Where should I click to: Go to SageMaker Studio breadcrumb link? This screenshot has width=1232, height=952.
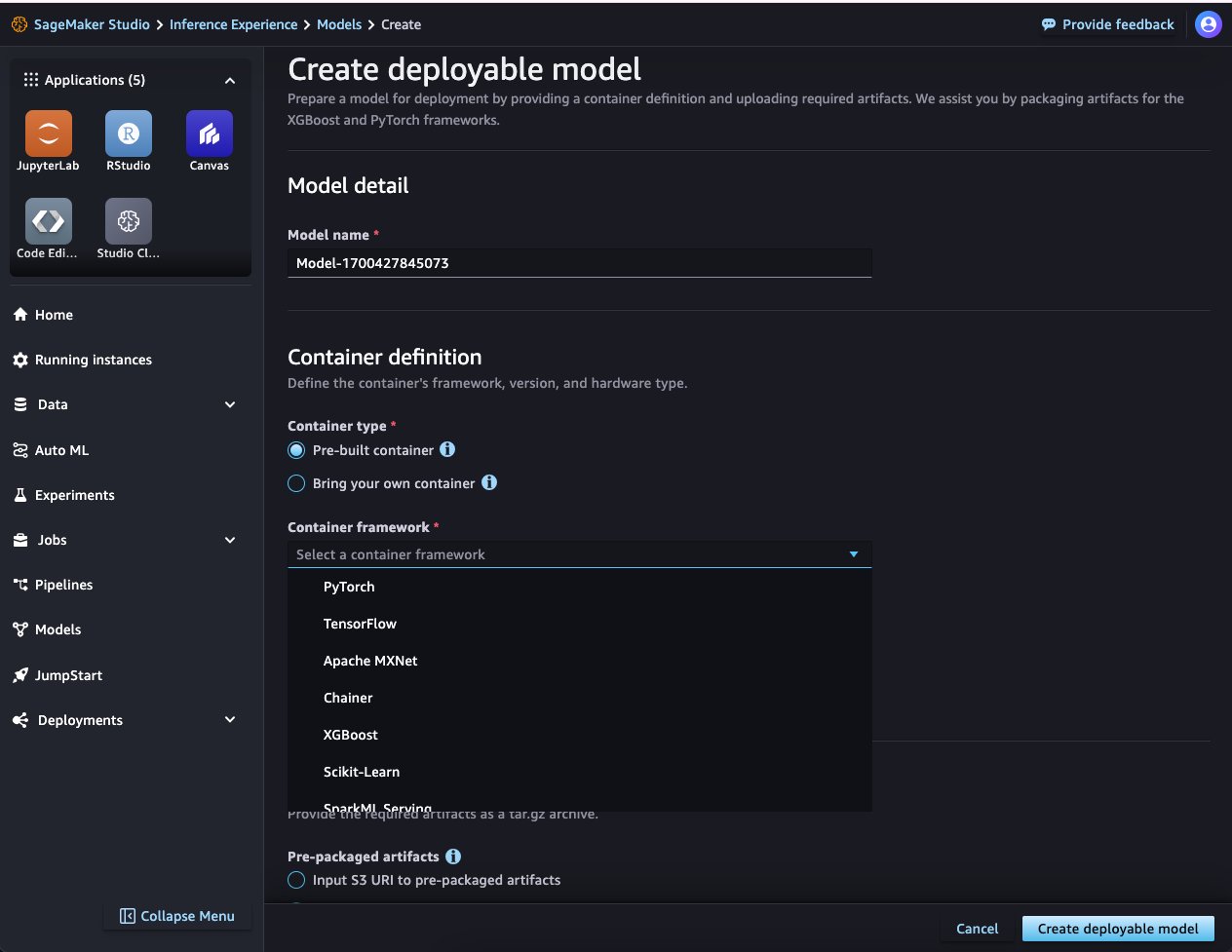[x=92, y=24]
